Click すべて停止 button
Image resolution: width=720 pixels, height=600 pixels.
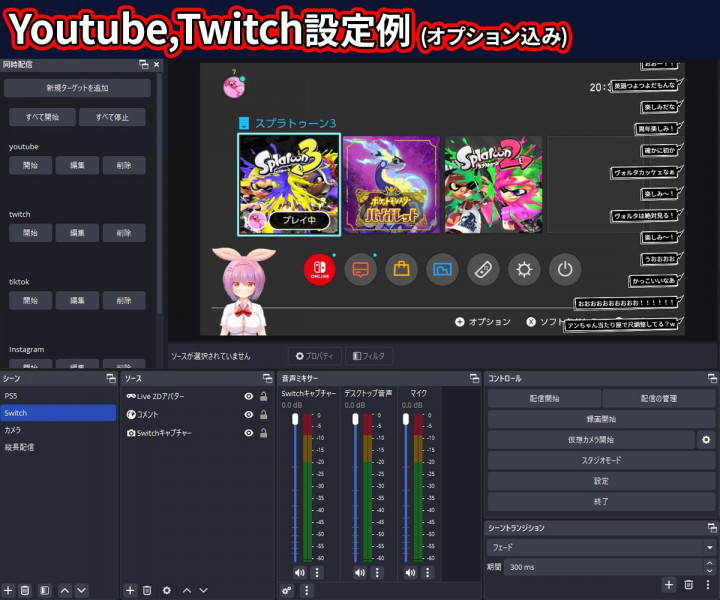pos(112,117)
